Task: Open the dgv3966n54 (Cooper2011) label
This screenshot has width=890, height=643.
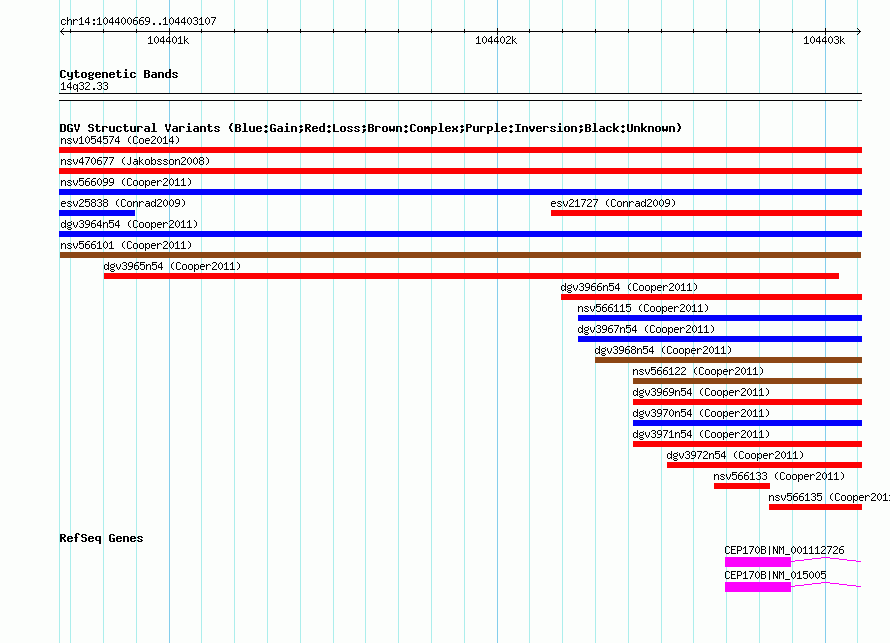Action: 629,287
